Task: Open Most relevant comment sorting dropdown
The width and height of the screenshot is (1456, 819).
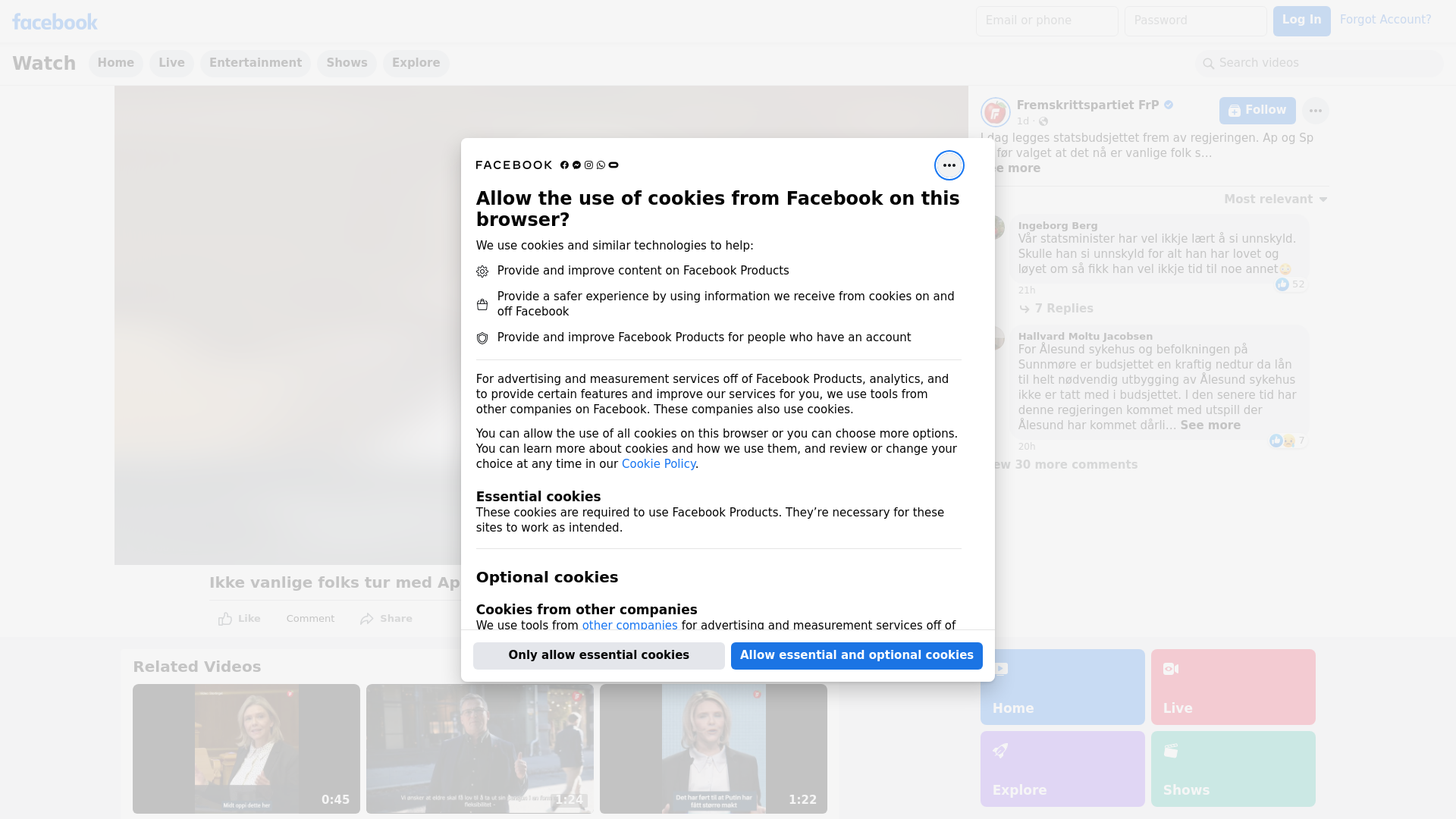Action: pos(1276,199)
